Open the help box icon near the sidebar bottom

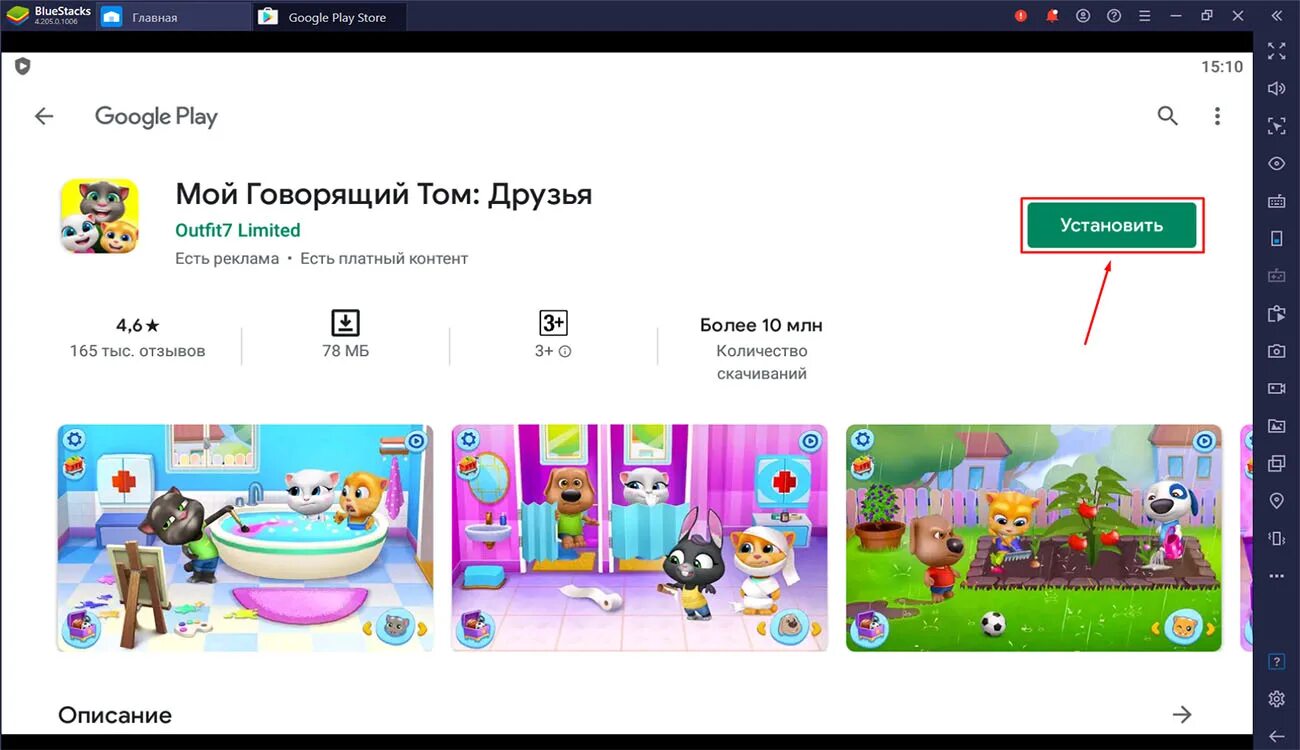[1276, 662]
